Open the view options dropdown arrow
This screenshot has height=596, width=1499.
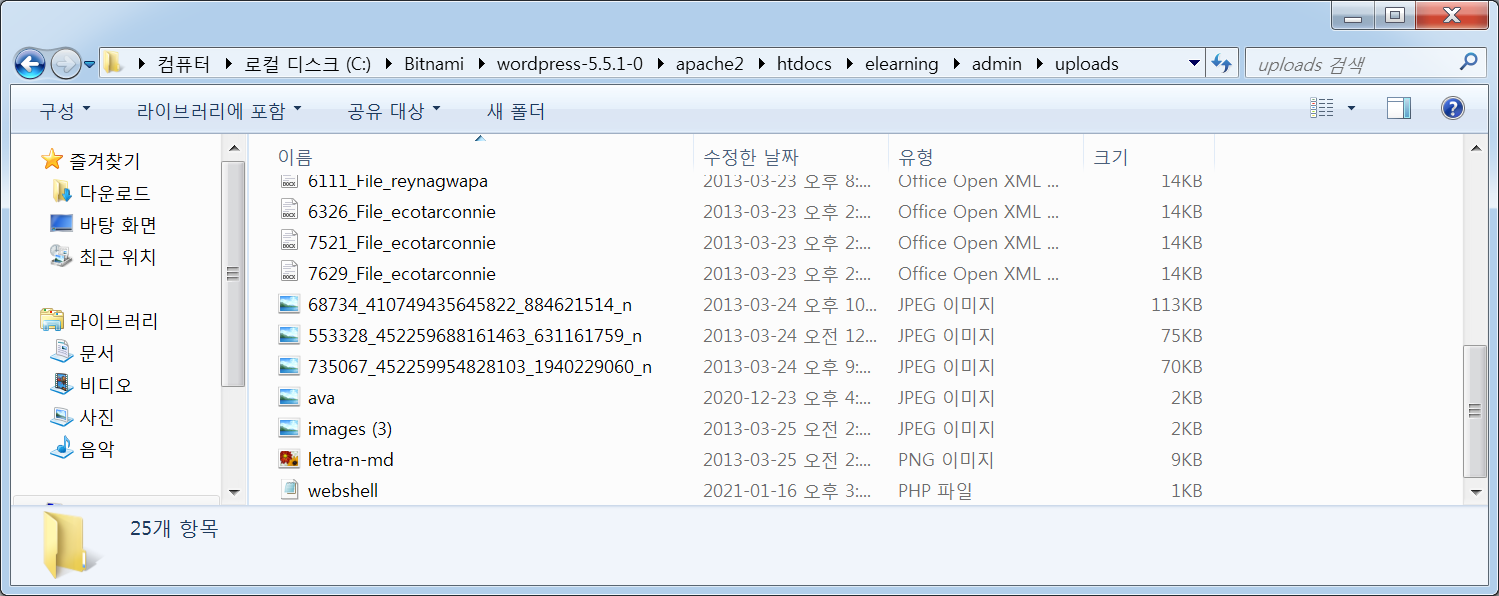1352,108
